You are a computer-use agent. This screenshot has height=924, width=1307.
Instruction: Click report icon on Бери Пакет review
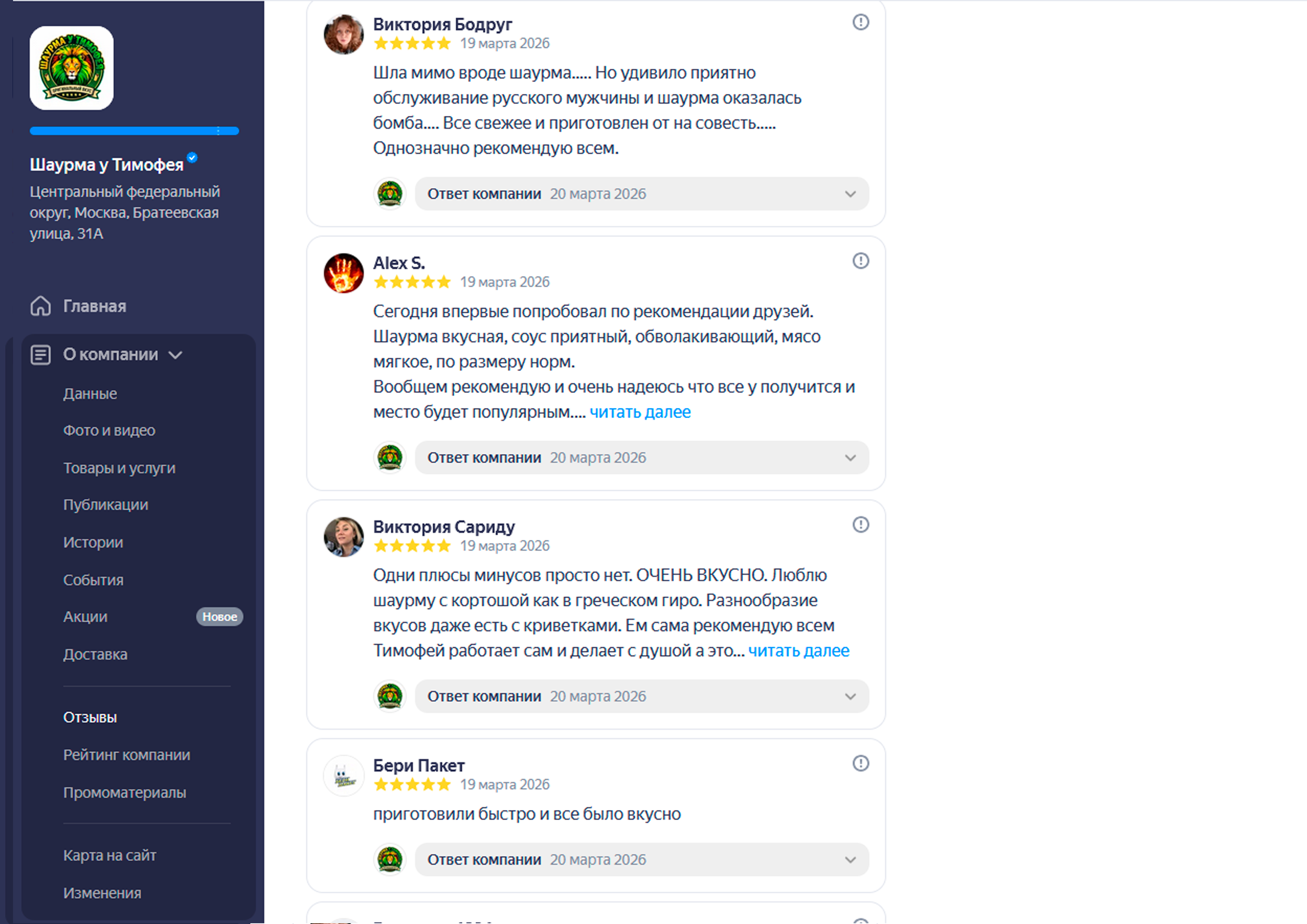coord(860,763)
